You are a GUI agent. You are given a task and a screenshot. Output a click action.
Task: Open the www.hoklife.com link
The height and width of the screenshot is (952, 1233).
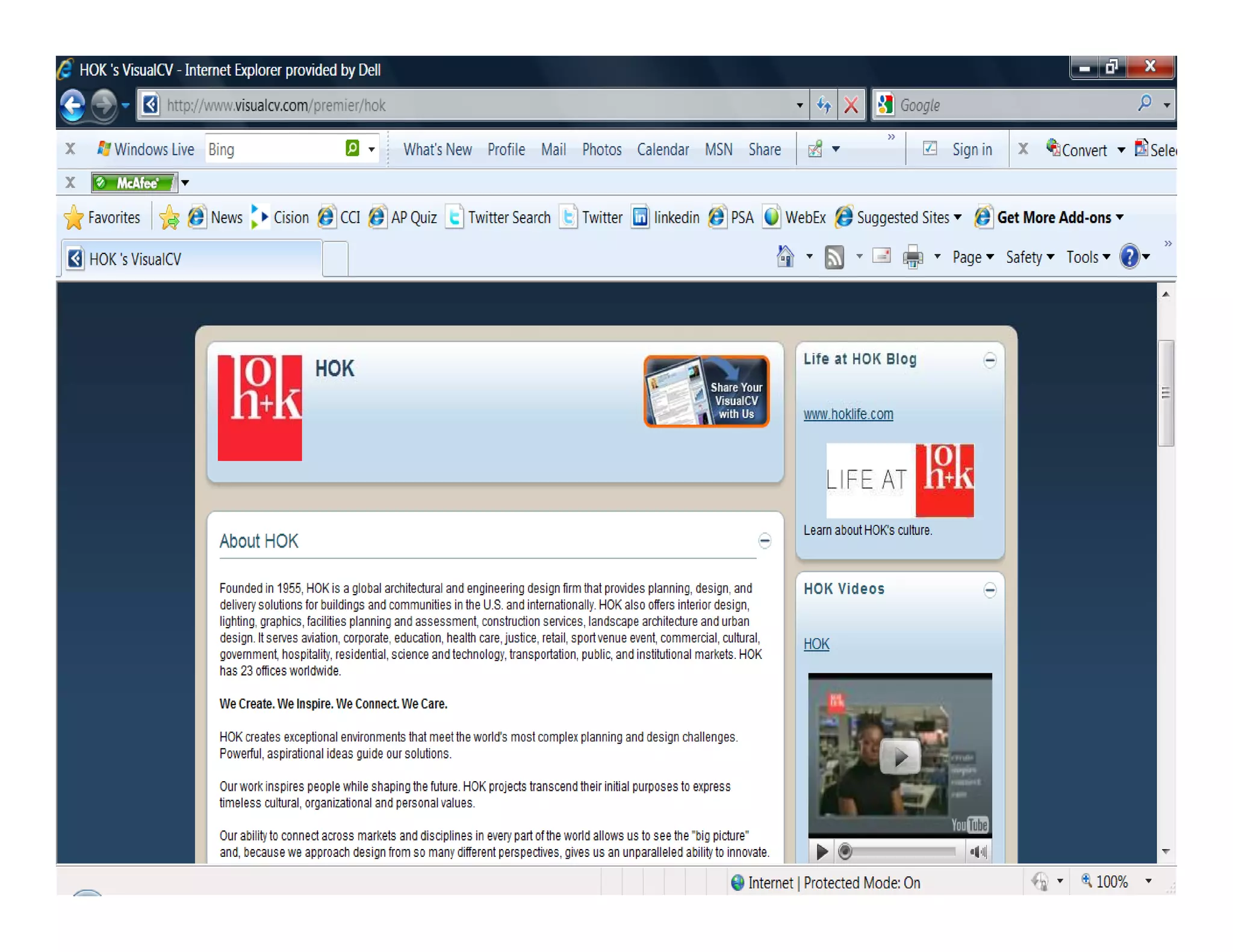click(x=848, y=414)
